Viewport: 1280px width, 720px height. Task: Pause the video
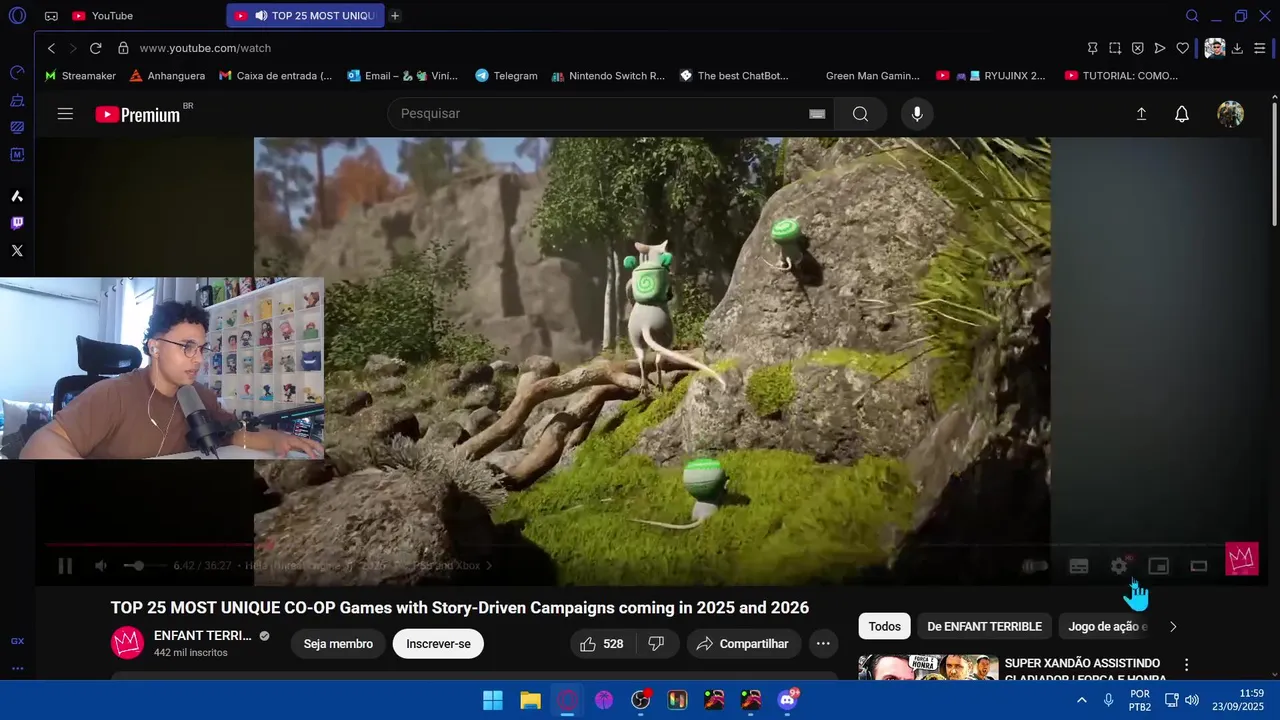coord(65,566)
